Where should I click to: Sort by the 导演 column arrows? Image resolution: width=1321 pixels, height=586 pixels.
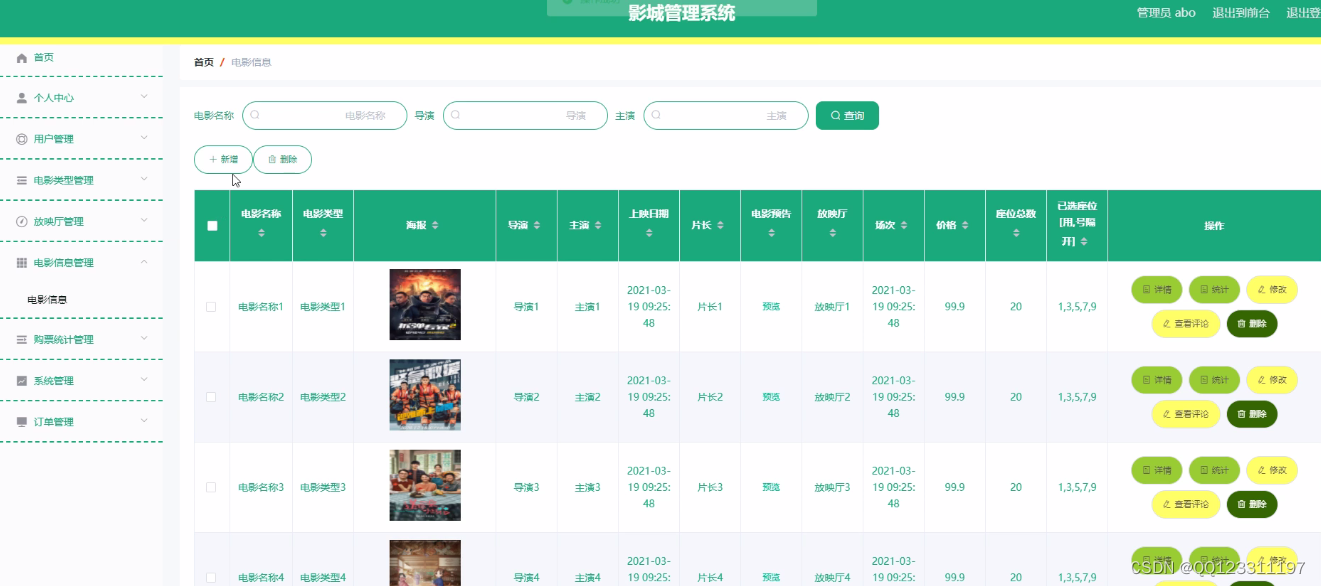pyautogui.click(x=537, y=226)
